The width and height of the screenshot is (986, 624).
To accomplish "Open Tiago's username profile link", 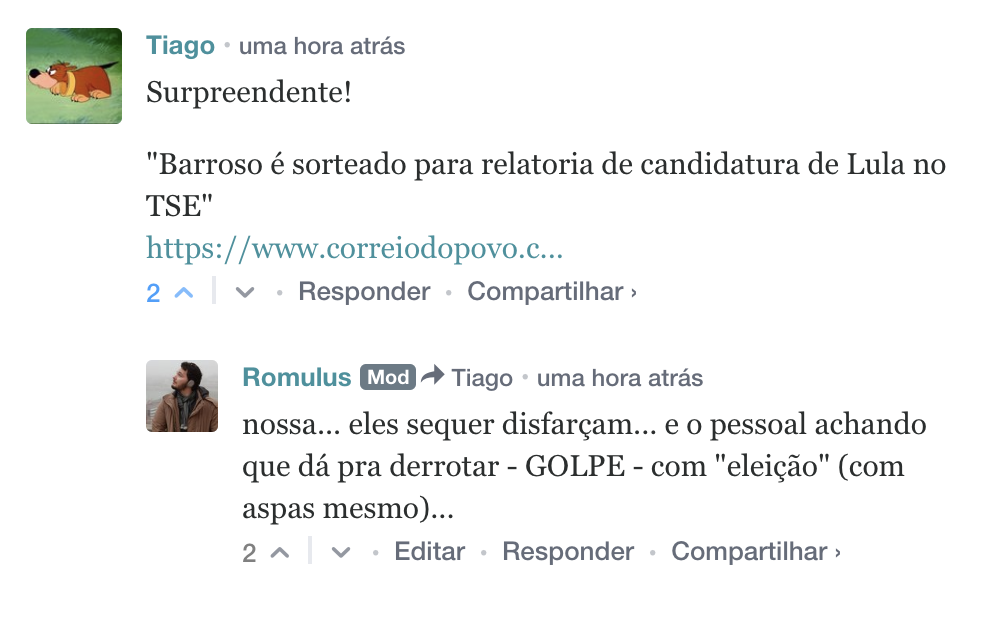I will (x=180, y=46).
